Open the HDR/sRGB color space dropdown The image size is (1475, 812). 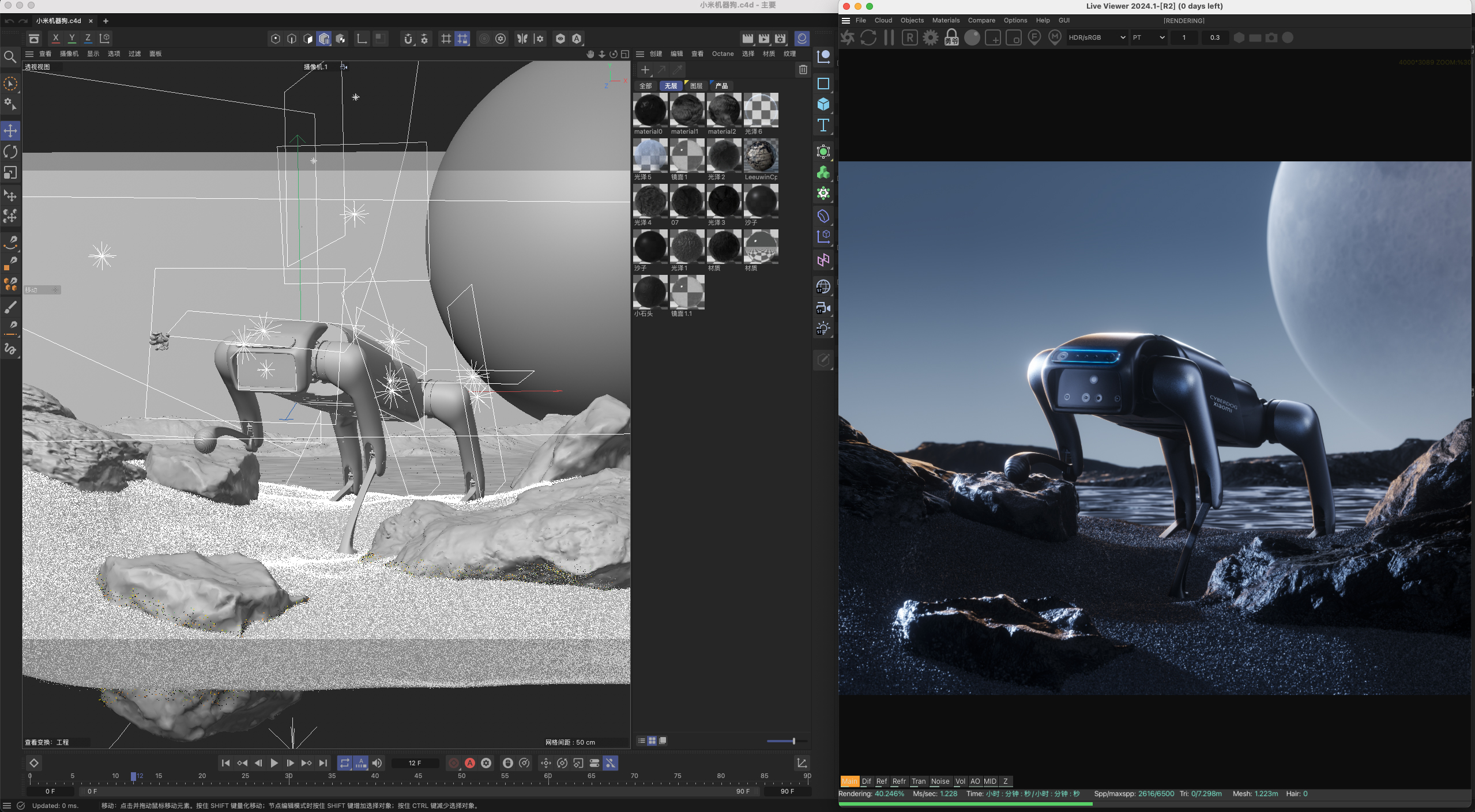[1096, 38]
